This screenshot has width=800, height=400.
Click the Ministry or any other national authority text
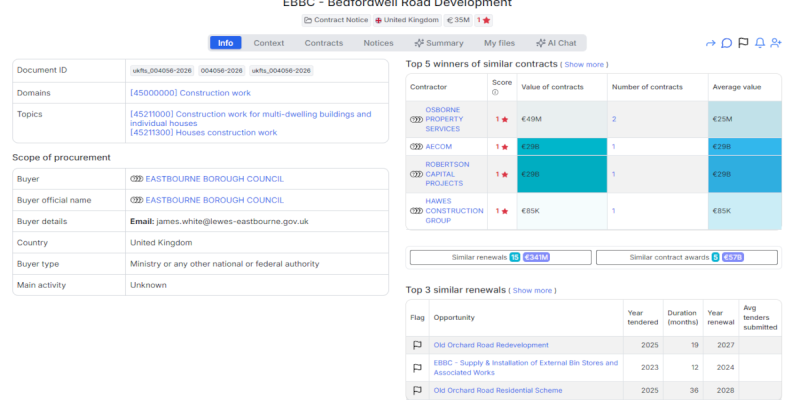(224, 264)
